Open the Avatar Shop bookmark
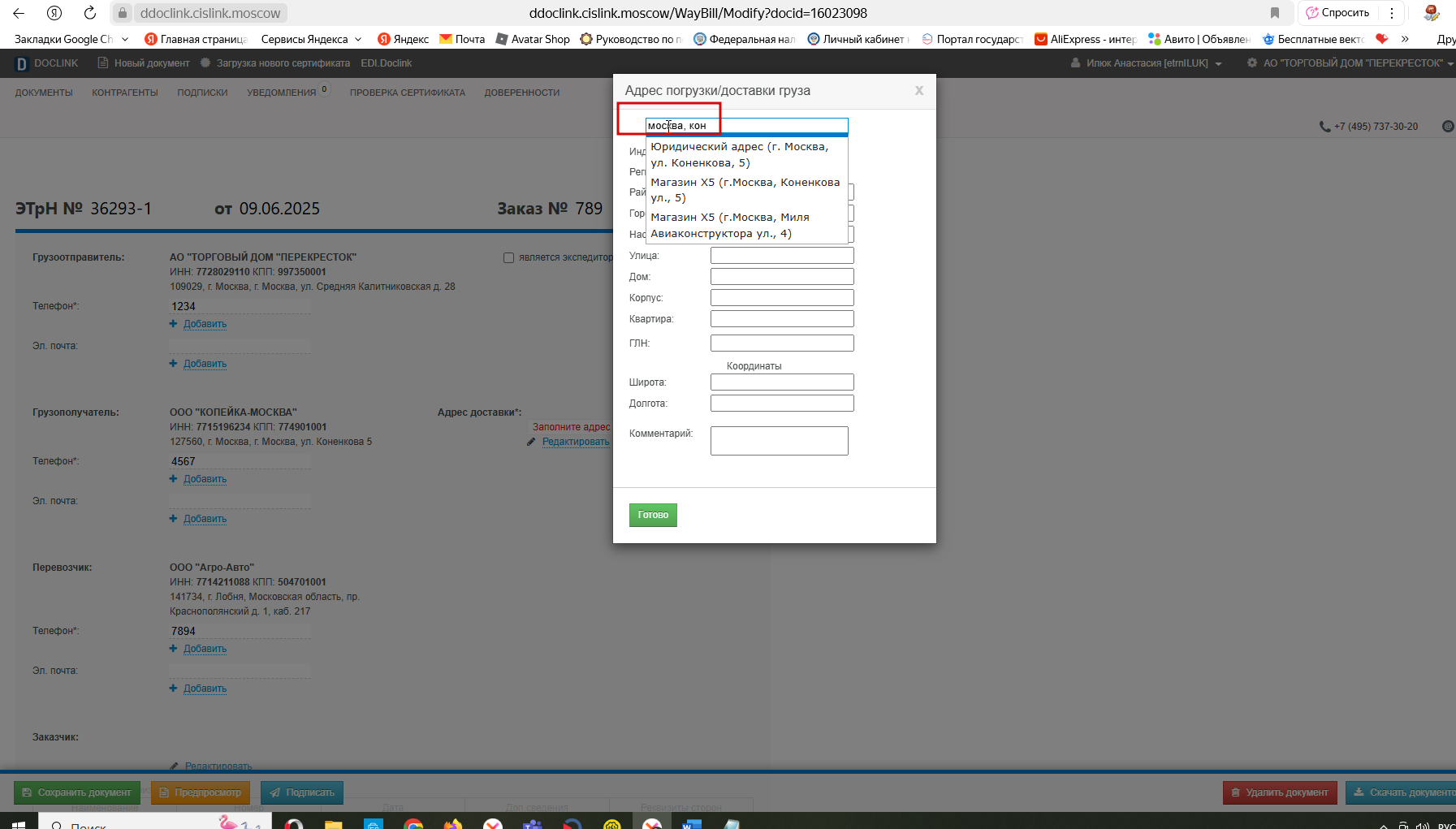1456x829 pixels. pos(533,39)
